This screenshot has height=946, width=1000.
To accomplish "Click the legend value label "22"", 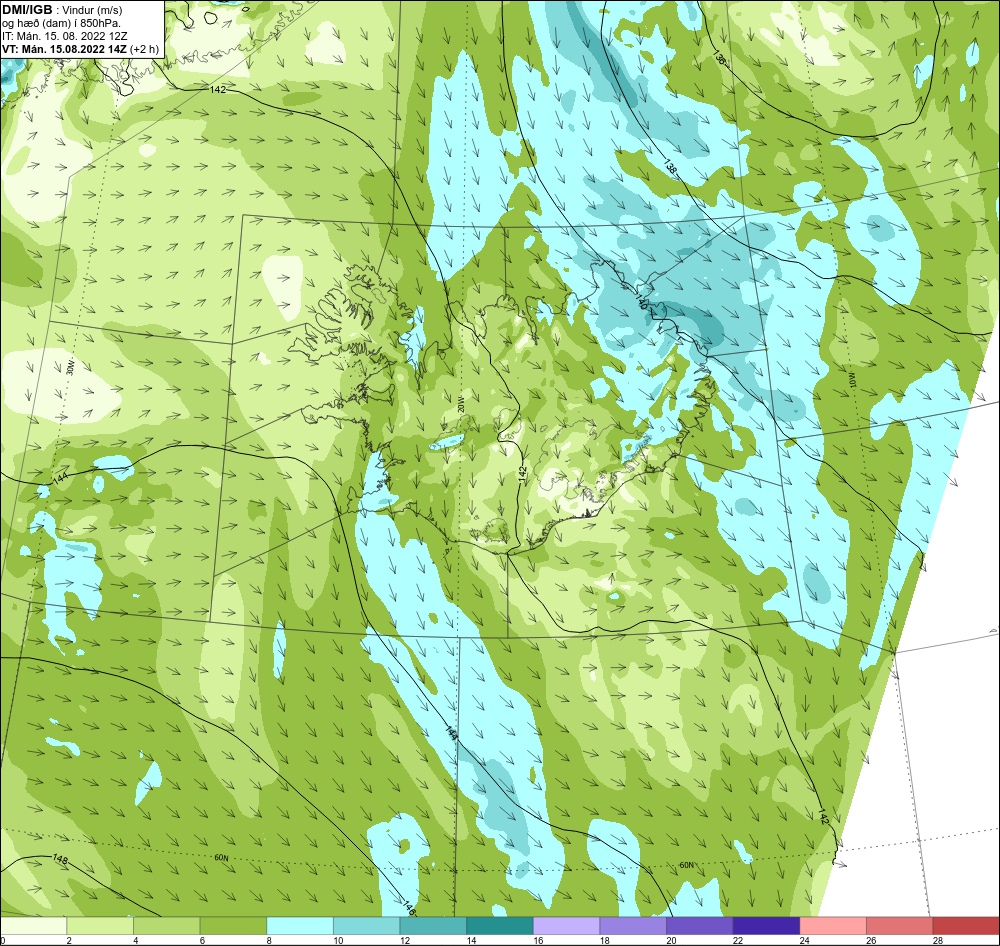I will (738, 941).
